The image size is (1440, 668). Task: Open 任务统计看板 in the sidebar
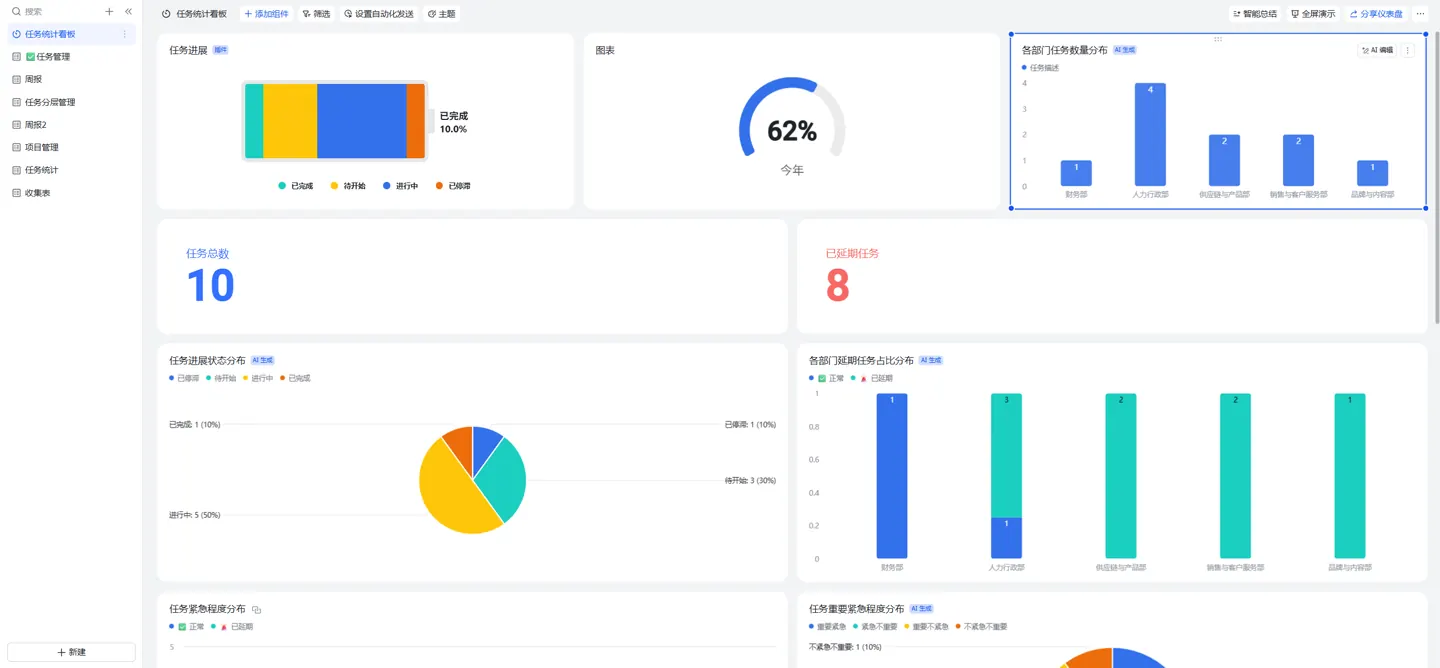coord(70,34)
